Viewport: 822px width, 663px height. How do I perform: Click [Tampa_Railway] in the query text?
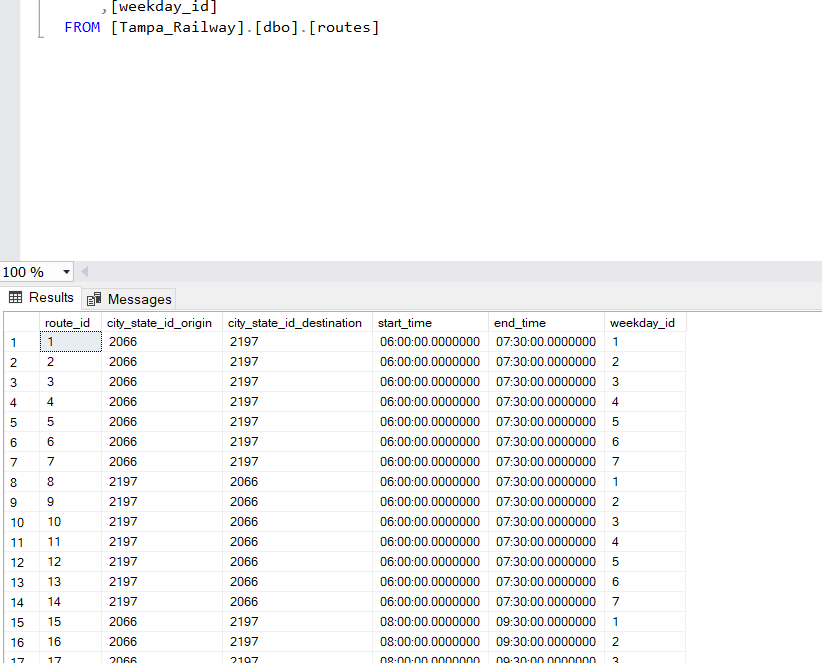point(177,27)
